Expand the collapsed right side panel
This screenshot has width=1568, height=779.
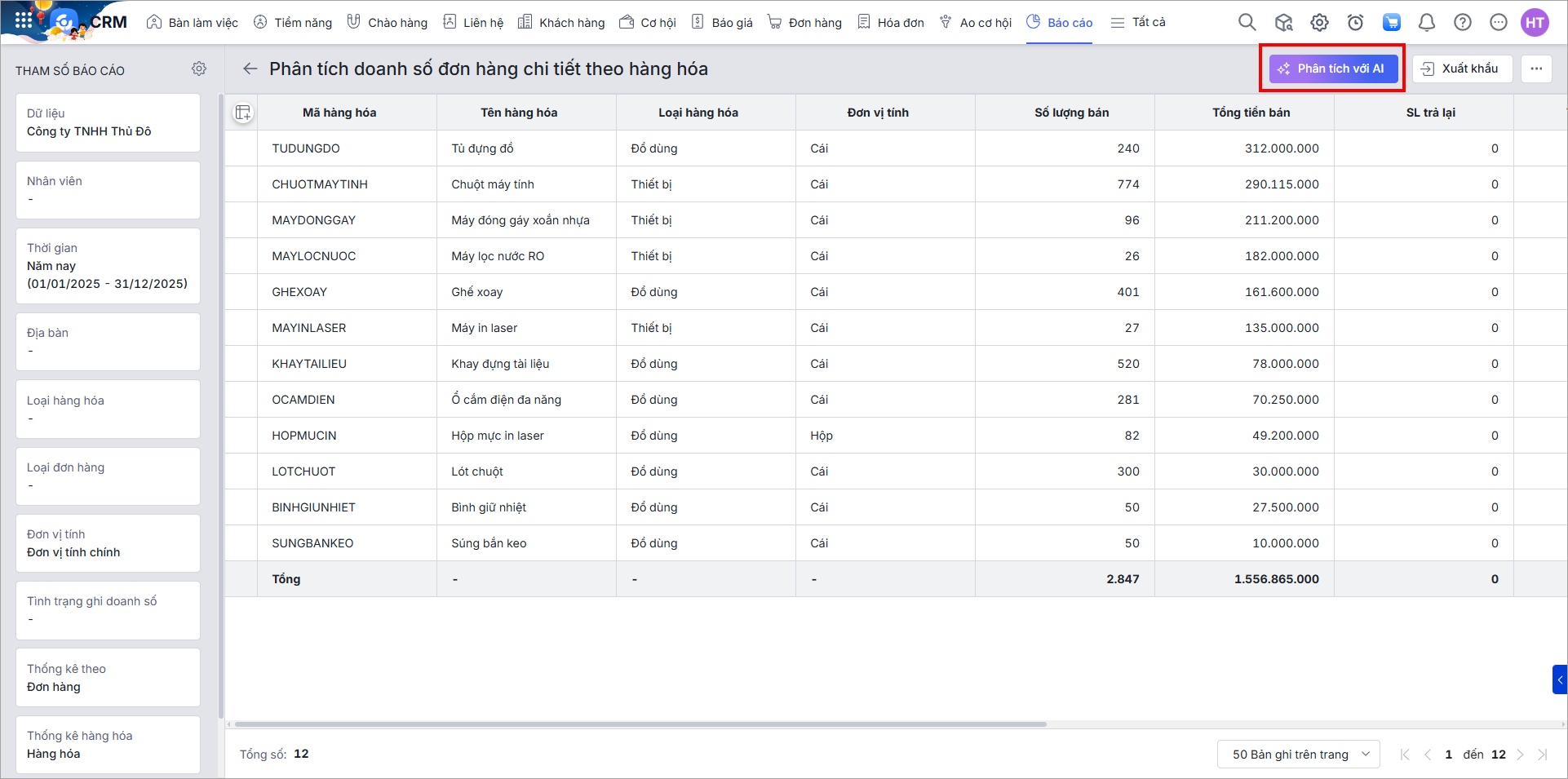tap(1559, 679)
